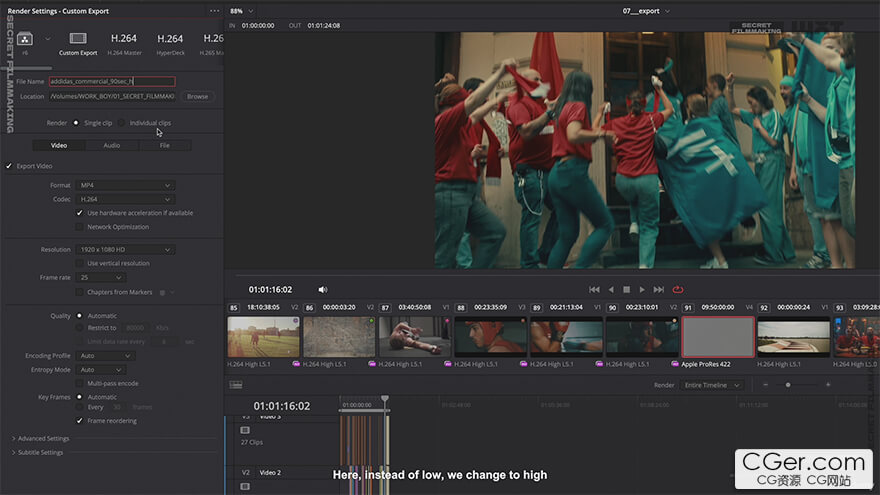The height and width of the screenshot is (495, 880).
Task: Open the Encoding Profile dropdown
Action: [x=106, y=356]
